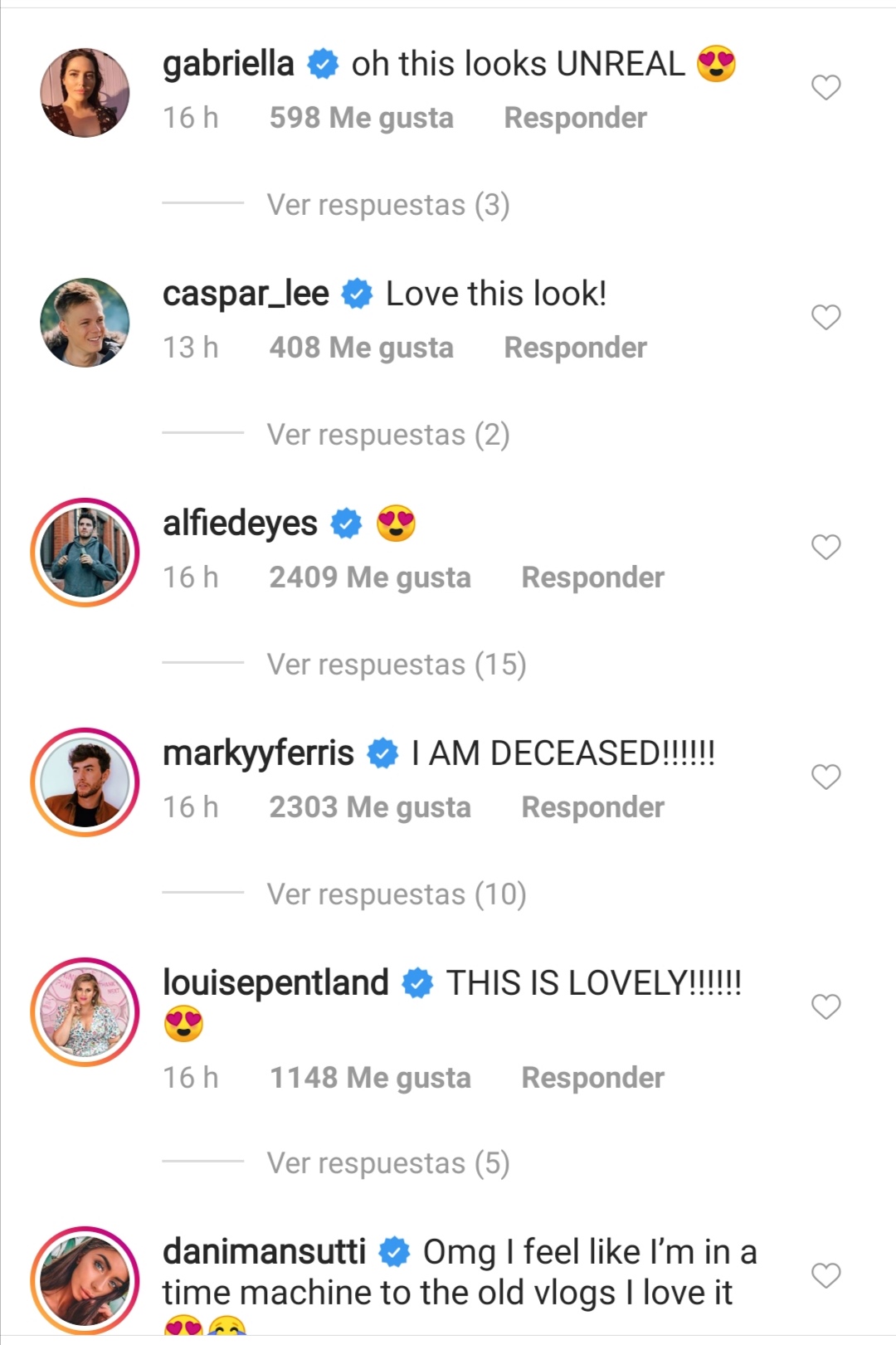Expand 'Ver respuestas (5)' under louisepentland
Screen dimensions: 896x1345
(387, 1163)
